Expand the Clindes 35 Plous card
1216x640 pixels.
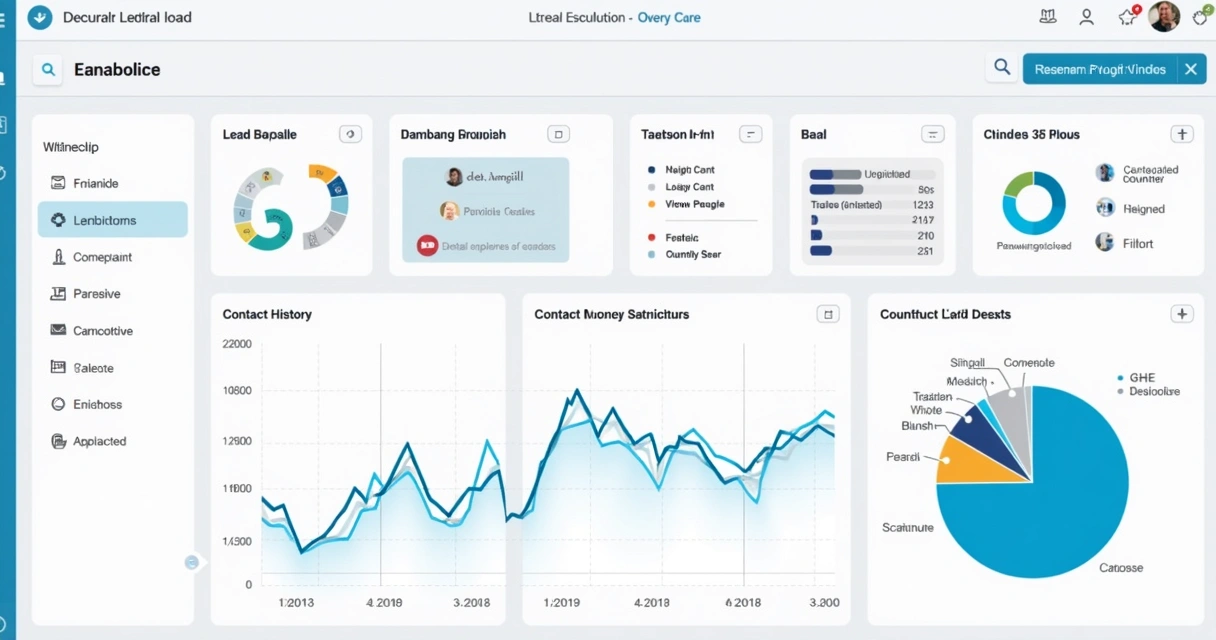point(1182,134)
